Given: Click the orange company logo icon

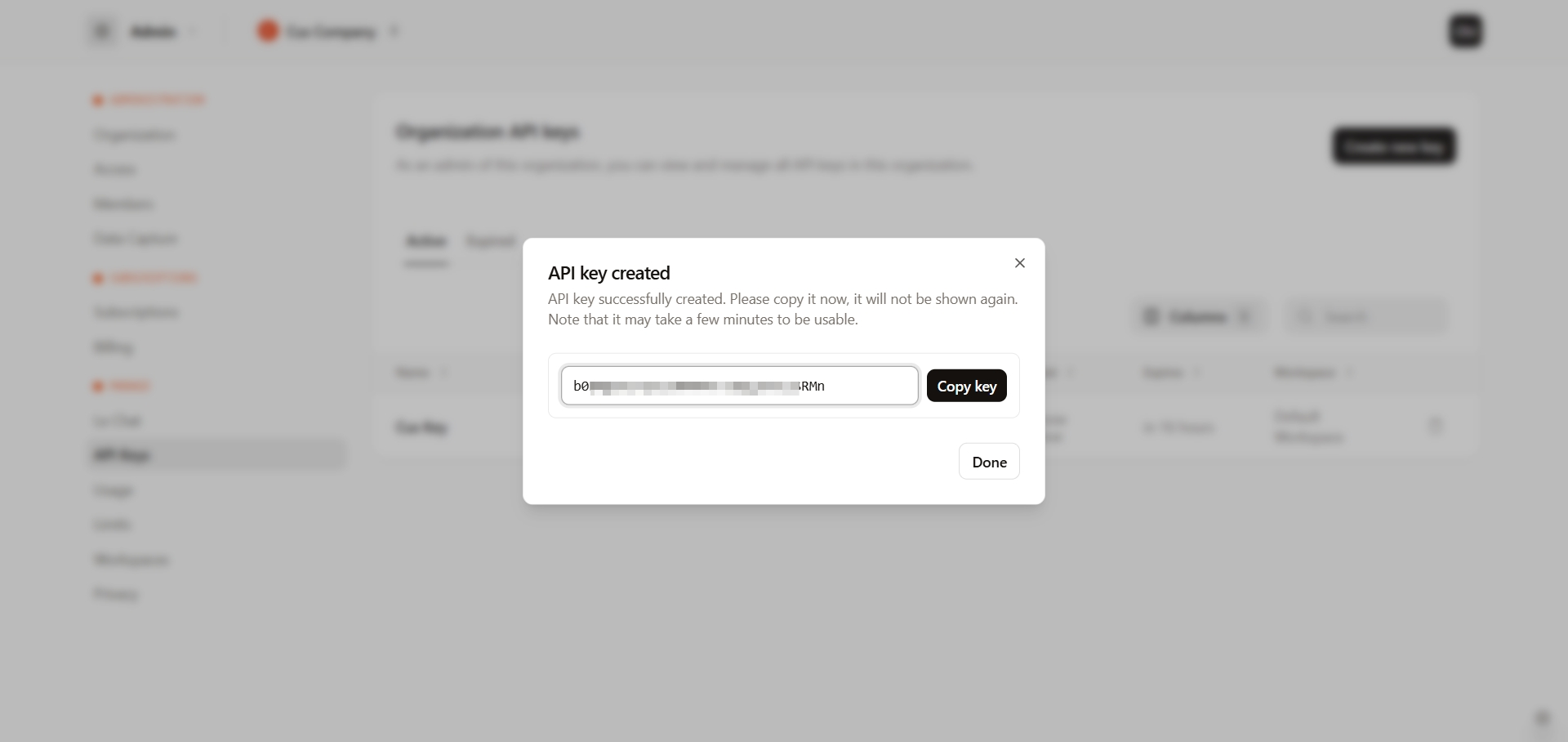Looking at the screenshot, I should 268,32.
